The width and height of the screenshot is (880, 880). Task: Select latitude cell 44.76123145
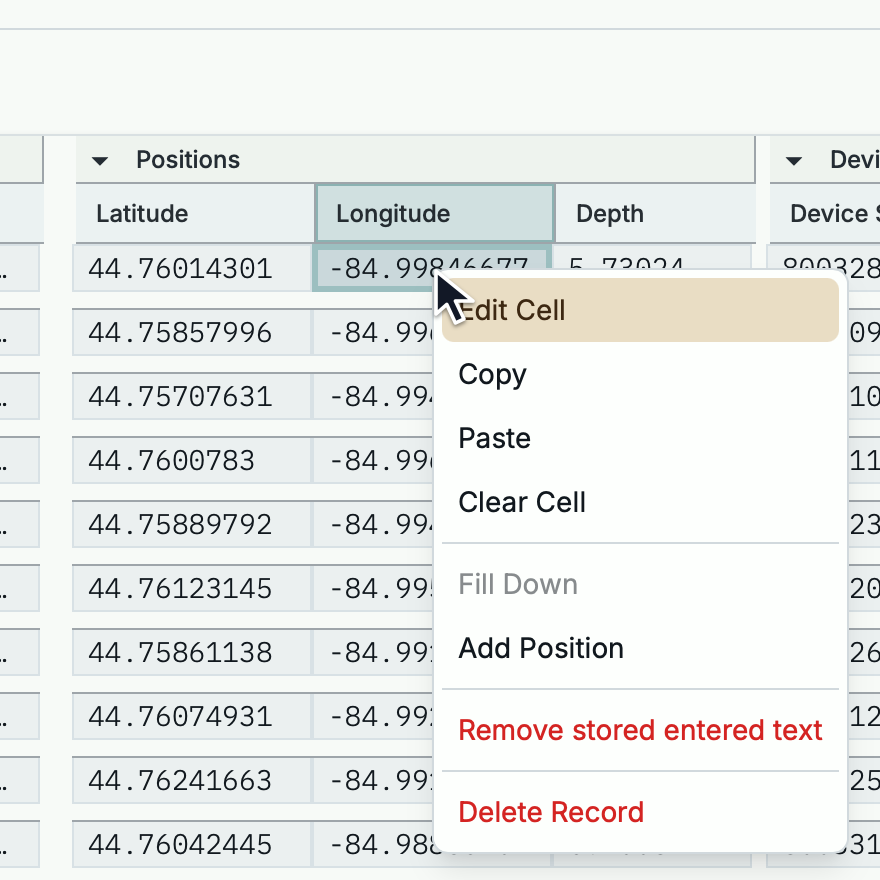pyautogui.click(x=191, y=588)
